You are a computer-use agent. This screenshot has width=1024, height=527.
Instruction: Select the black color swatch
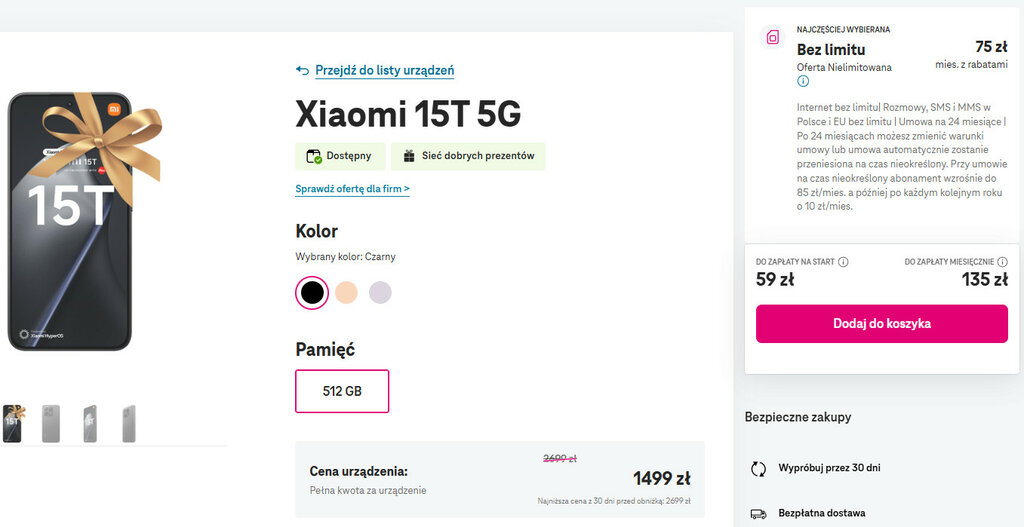click(312, 292)
